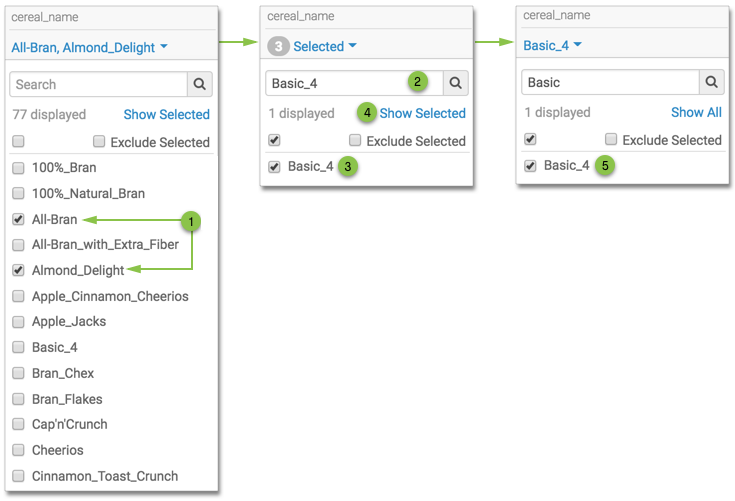Tick the Cinnamon_Toast_Crunch checkbox
The width and height of the screenshot is (735, 501).
click(x=18, y=476)
